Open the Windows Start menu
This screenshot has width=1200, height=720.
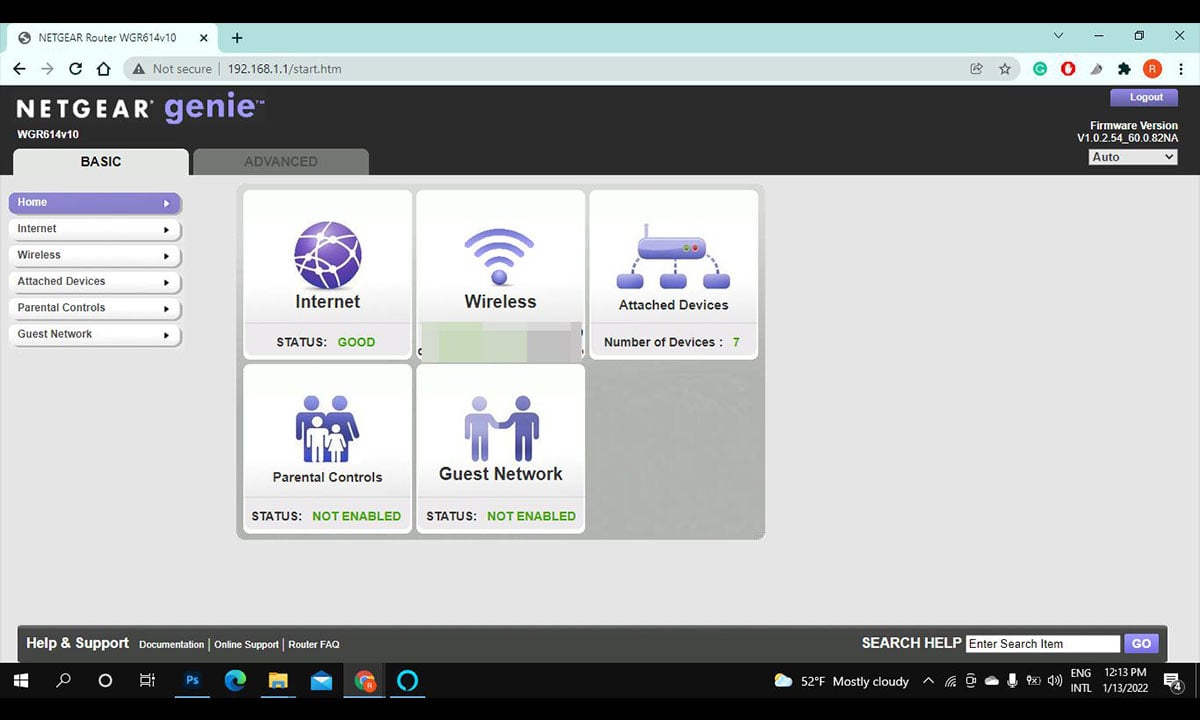tap(21, 681)
